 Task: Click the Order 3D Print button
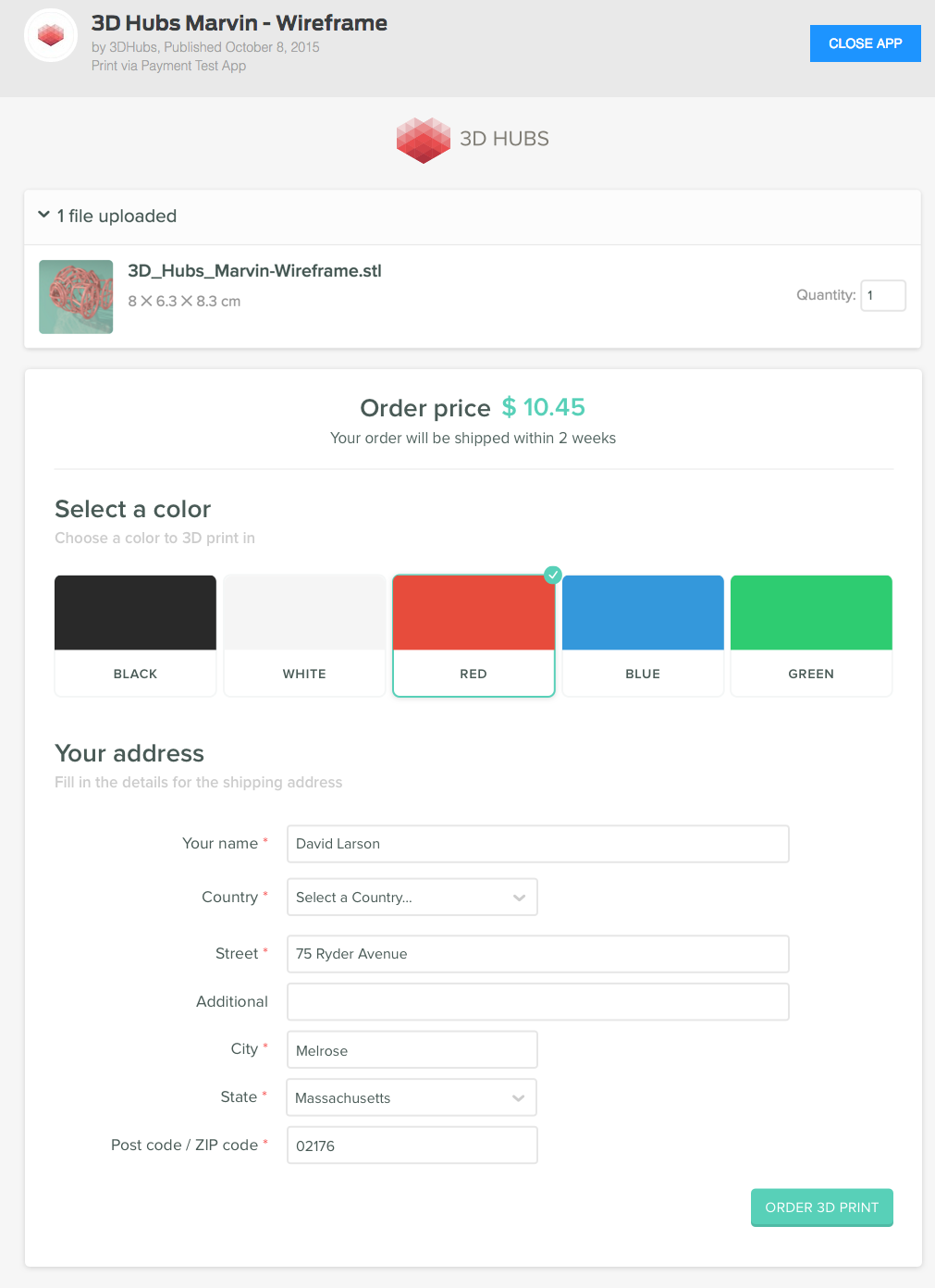[821, 1207]
